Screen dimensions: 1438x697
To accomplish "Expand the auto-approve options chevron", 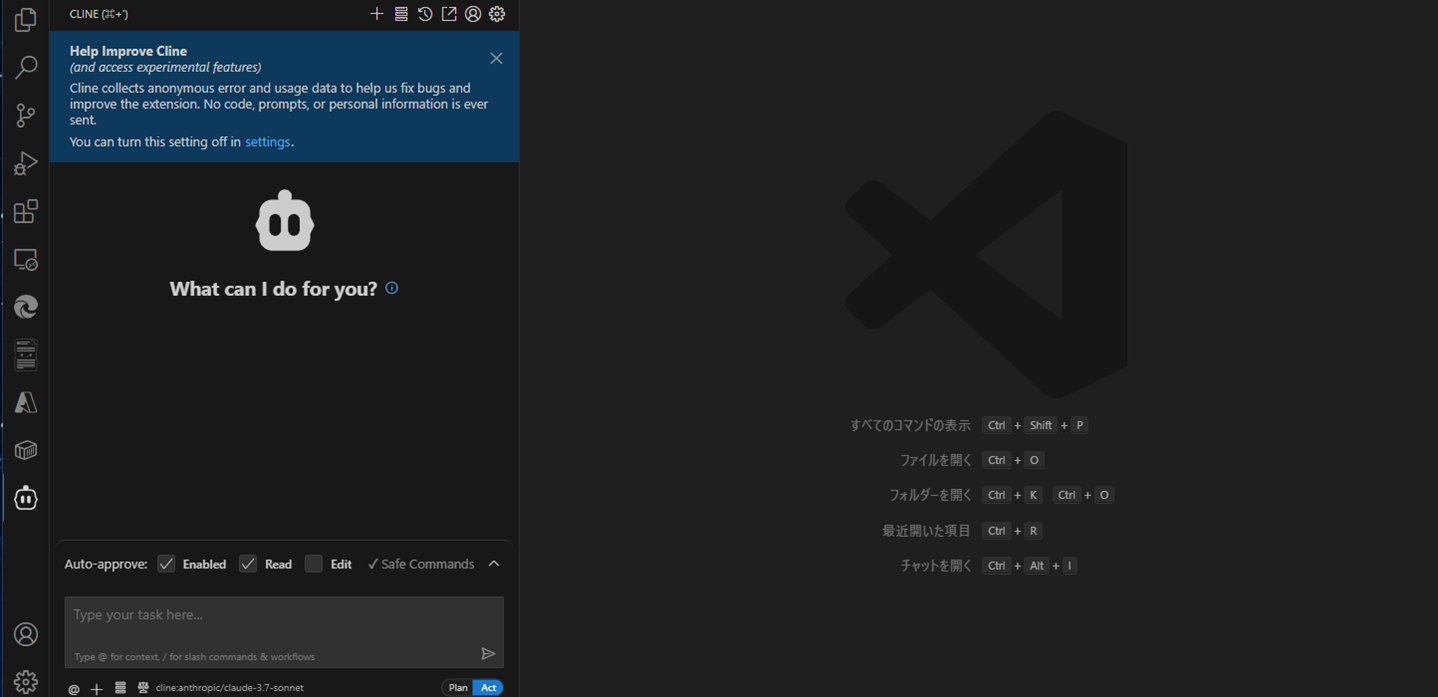I will [494, 564].
